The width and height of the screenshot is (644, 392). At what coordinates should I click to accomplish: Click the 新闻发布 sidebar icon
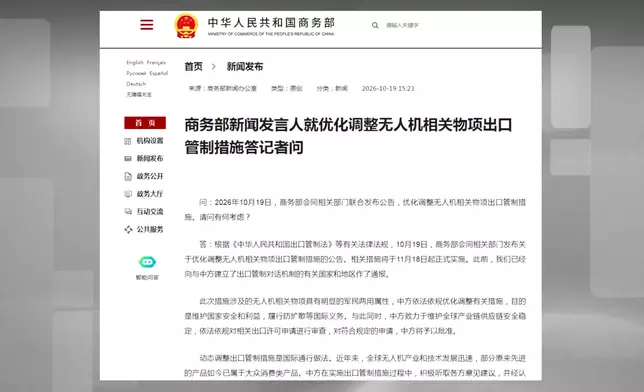pyautogui.click(x=128, y=159)
